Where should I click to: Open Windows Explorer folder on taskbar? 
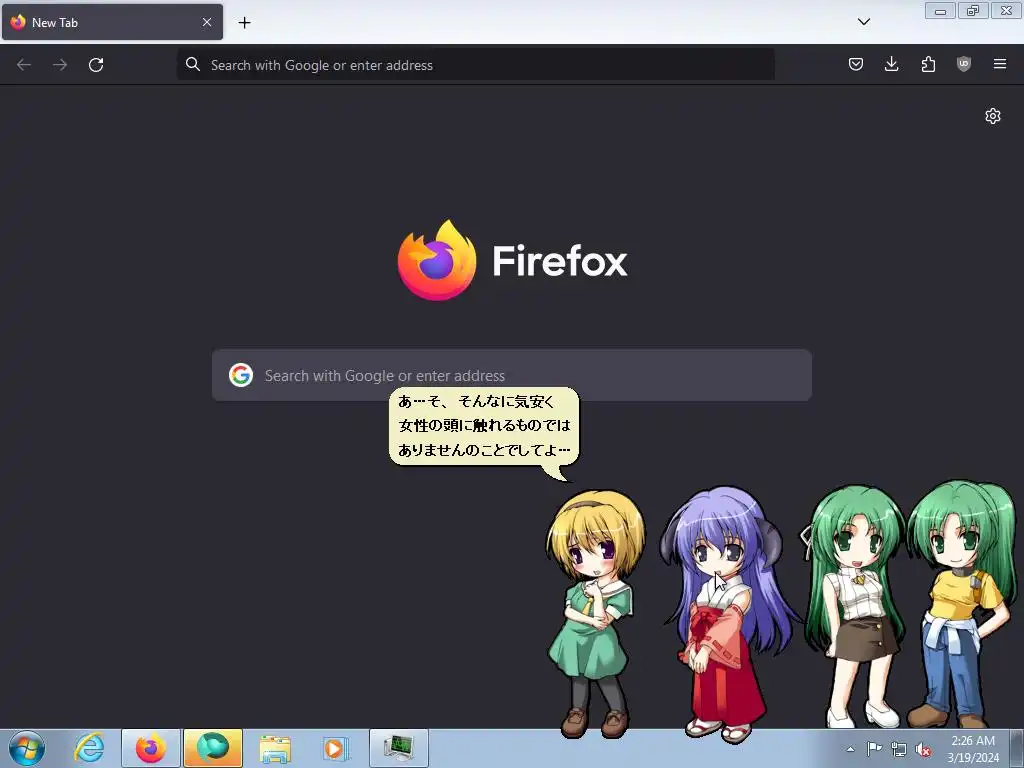[x=275, y=748]
